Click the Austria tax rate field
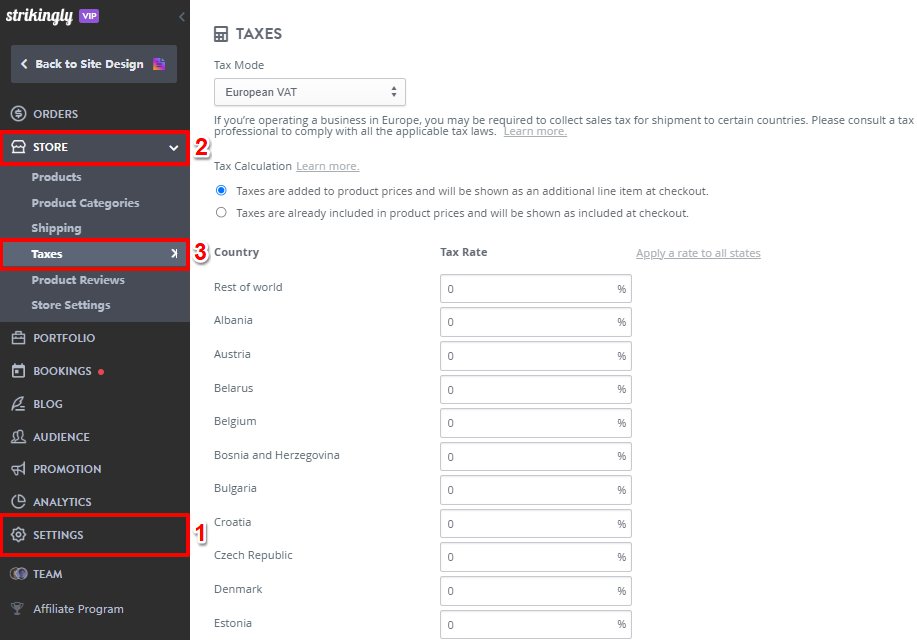 [x=536, y=356]
